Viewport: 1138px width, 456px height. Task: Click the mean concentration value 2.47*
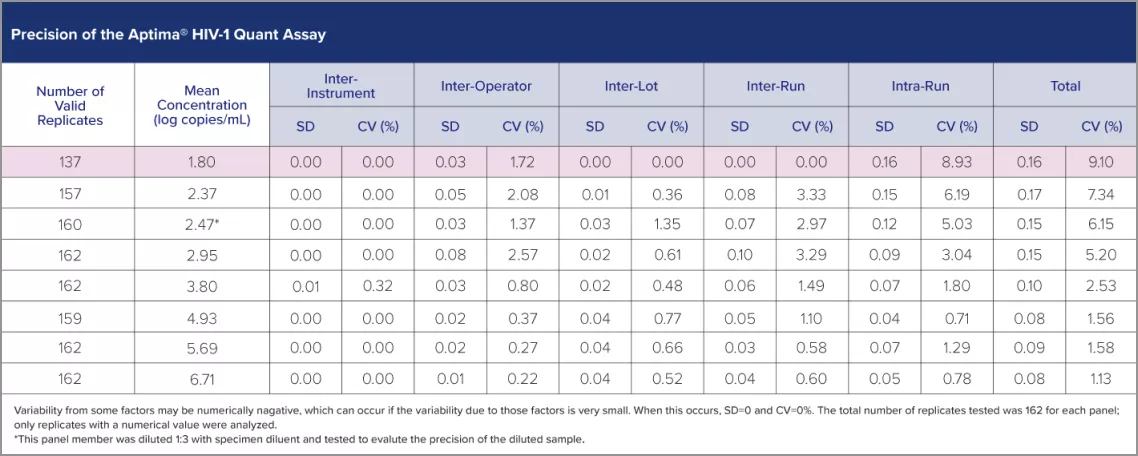204,225
